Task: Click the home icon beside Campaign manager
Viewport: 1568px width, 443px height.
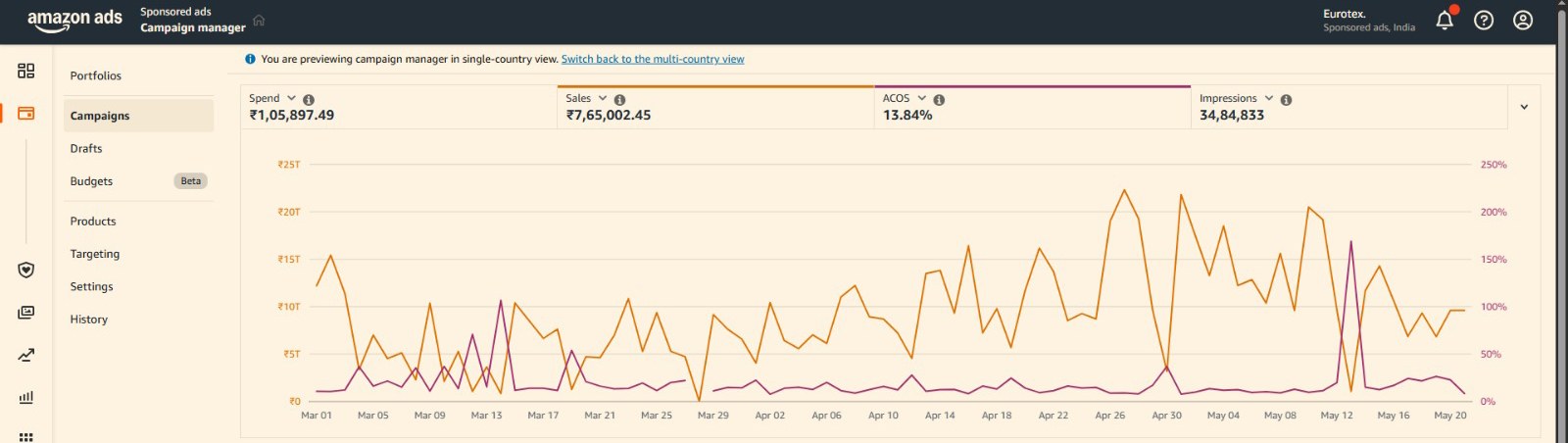Action: click(x=259, y=21)
